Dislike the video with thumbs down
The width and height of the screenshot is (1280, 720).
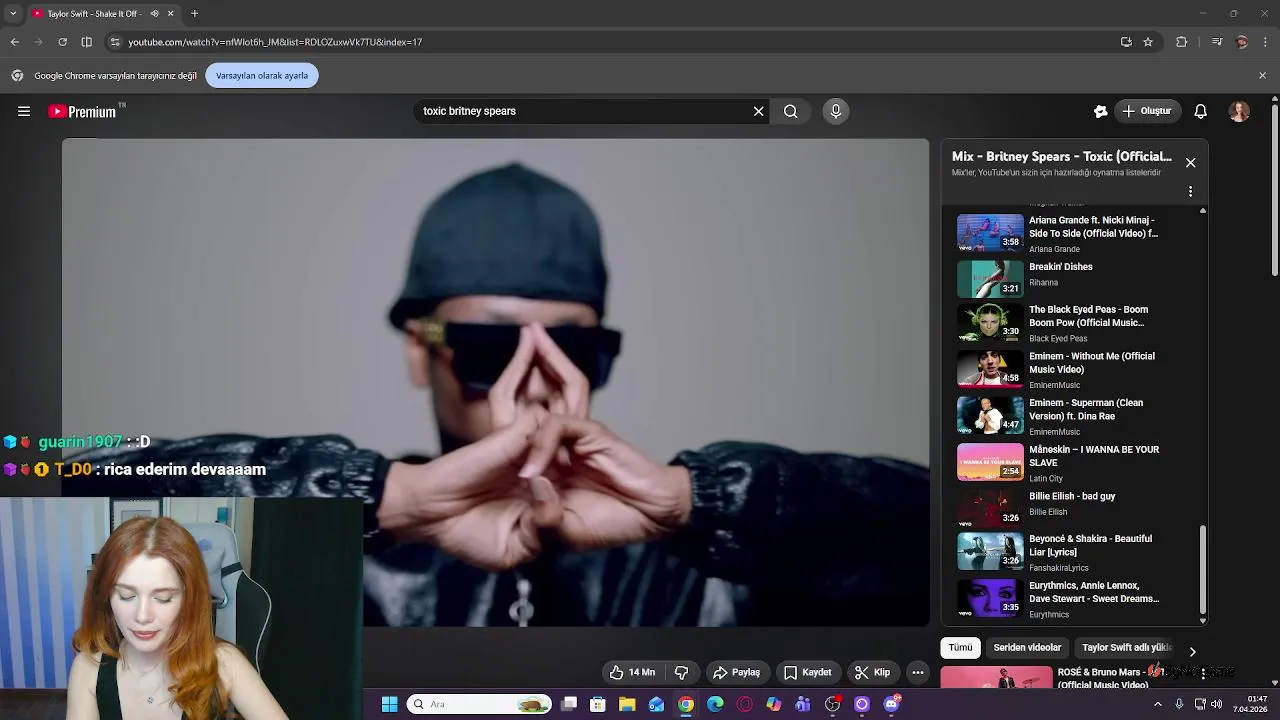click(682, 672)
